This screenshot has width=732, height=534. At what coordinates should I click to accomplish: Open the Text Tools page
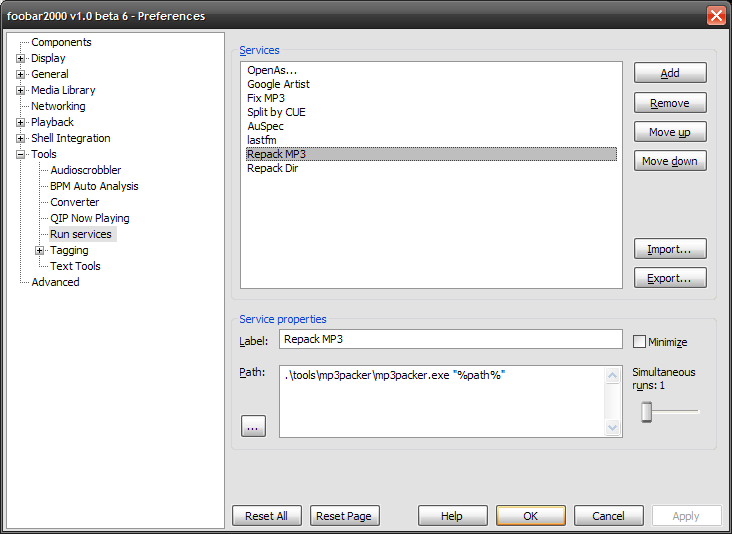pos(75,266)
